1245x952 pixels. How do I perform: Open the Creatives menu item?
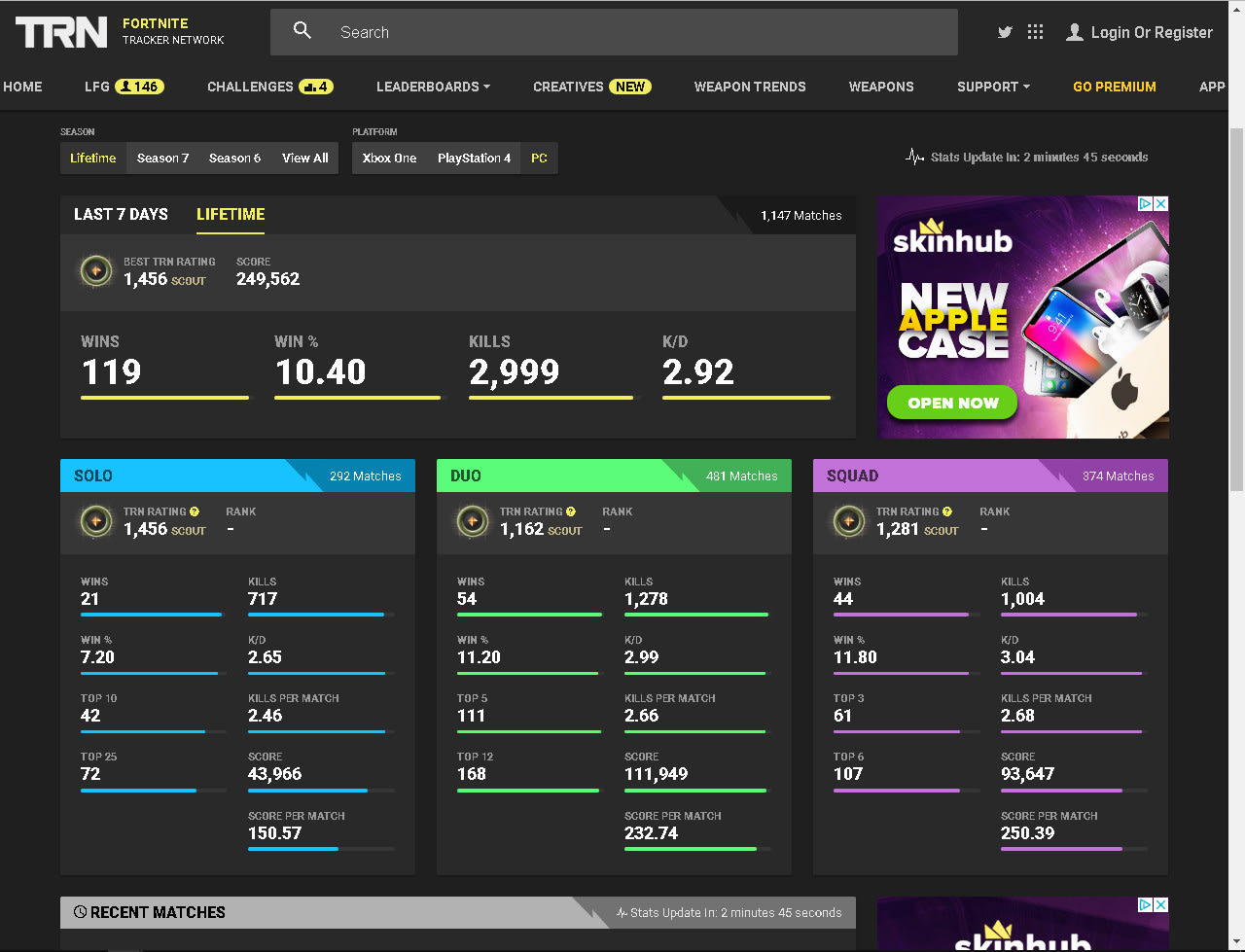click(568, 87)
